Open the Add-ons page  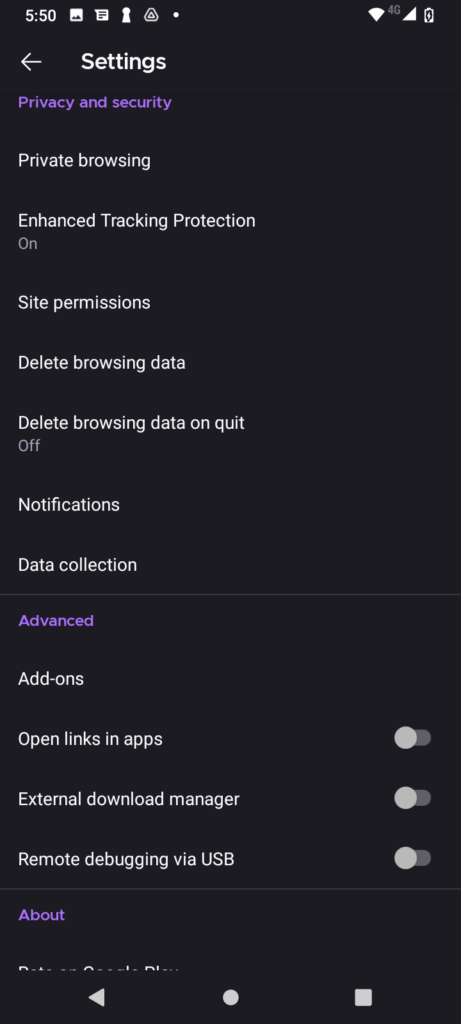coord(230,679)
